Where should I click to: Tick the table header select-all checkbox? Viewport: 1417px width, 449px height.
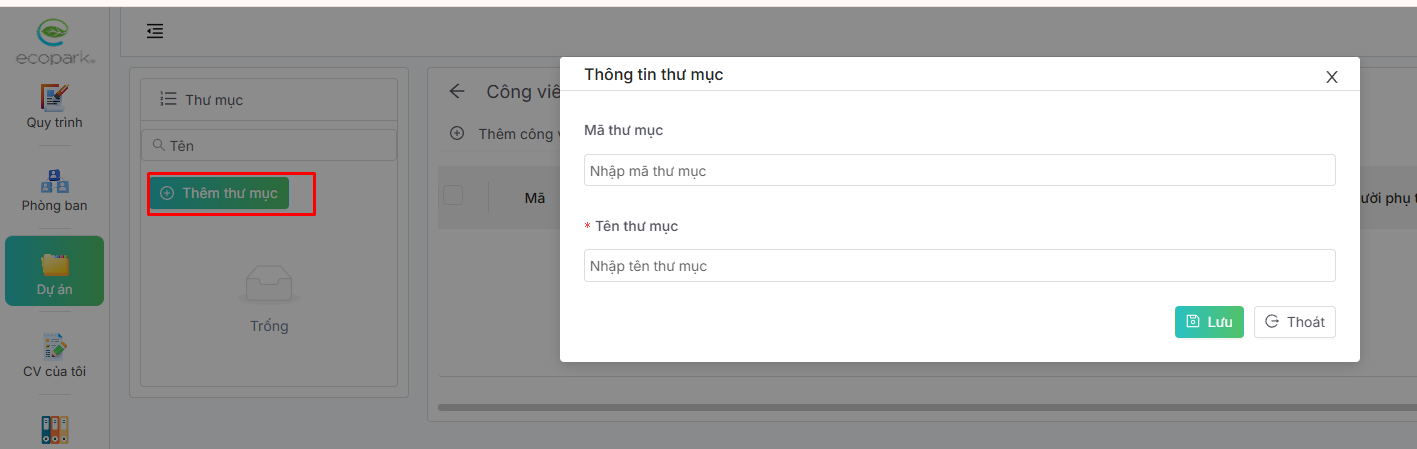(453, 196)
